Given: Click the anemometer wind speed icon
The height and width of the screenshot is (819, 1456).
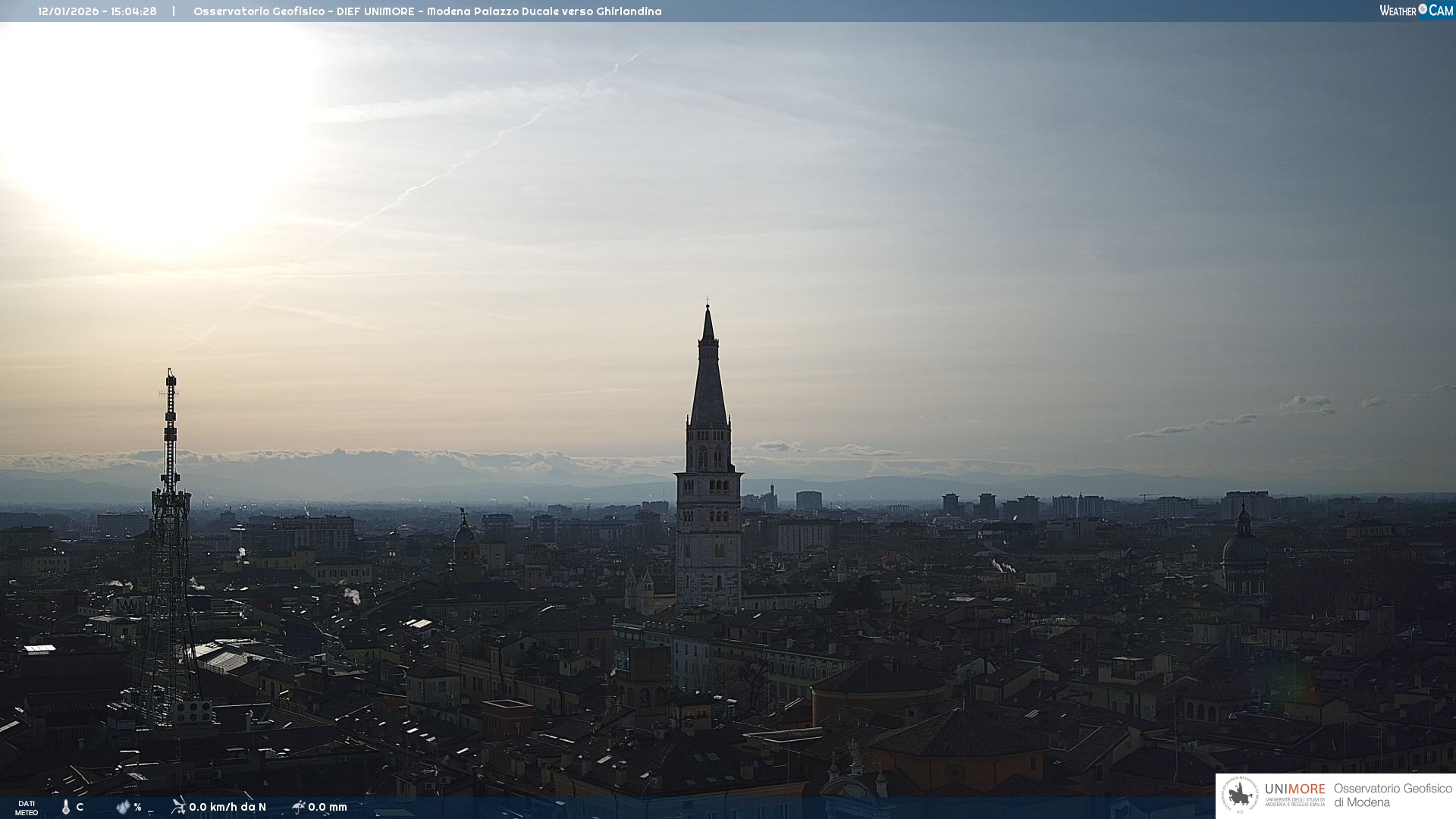Looking at the screenshot, I should pyautogui.click(x=178, y=806).
